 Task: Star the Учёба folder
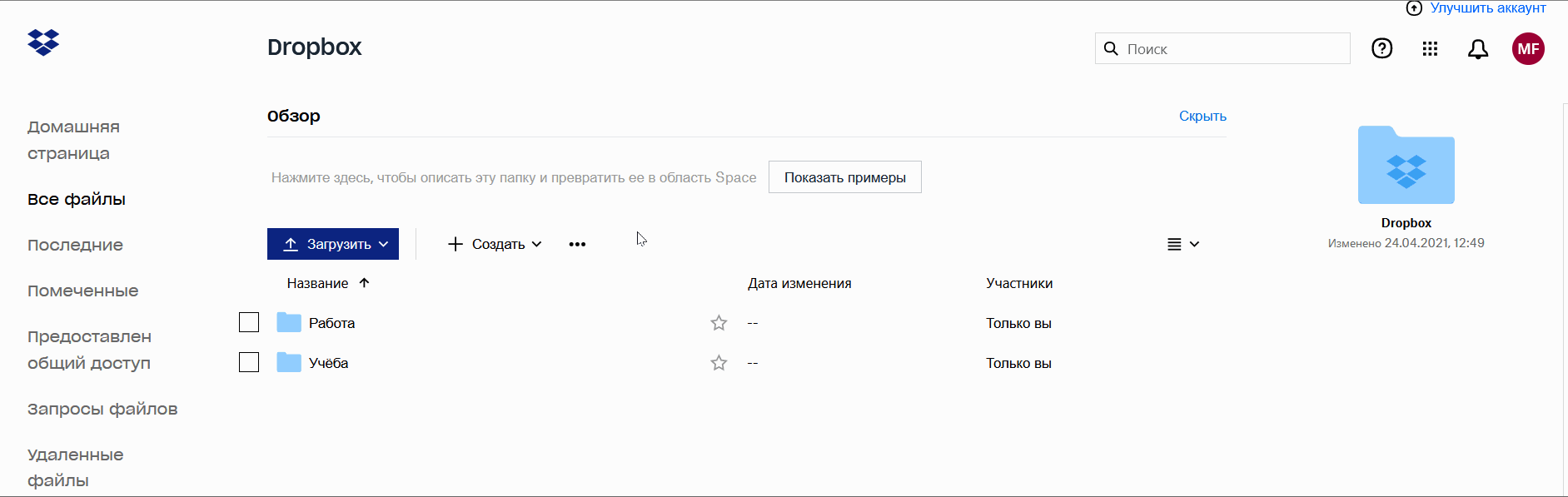719,363
